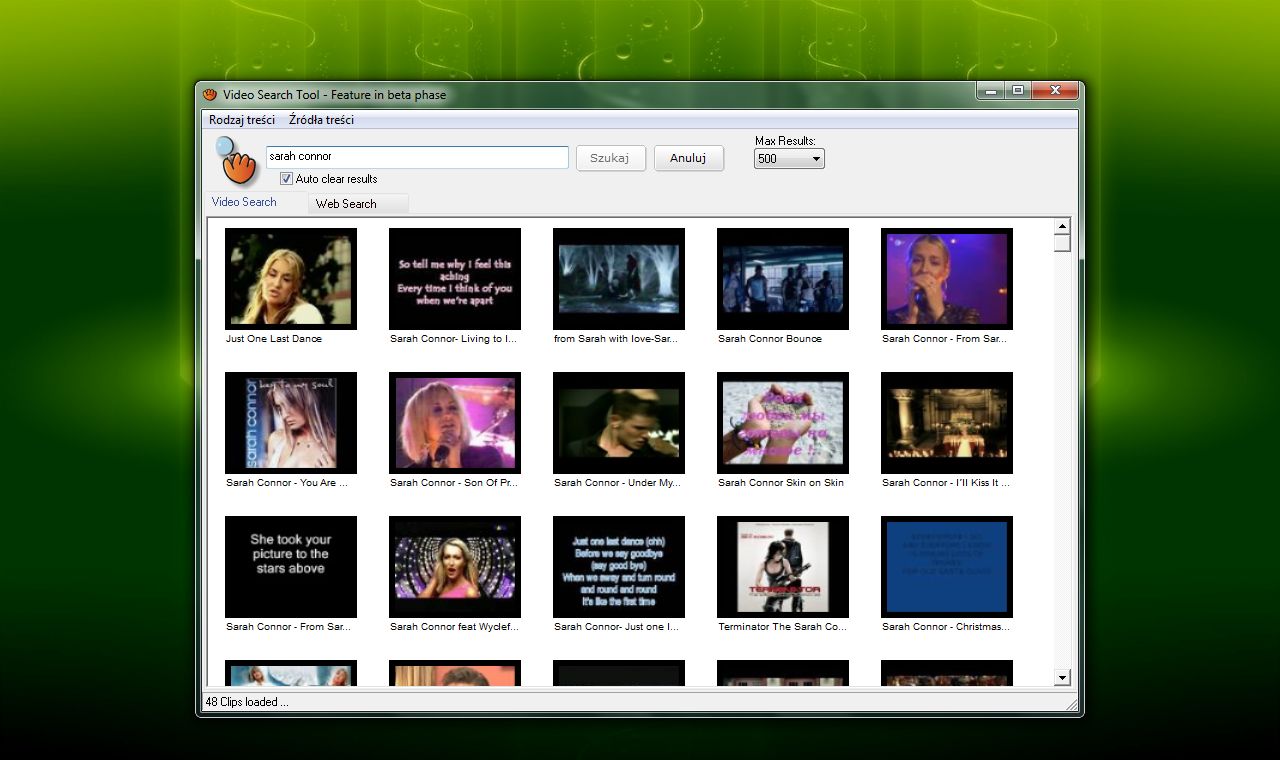This screenshot has height=760, width=1280.
Task: Click the 'Sarah Connor - Christmas...' caption
Action: [946, 627]
